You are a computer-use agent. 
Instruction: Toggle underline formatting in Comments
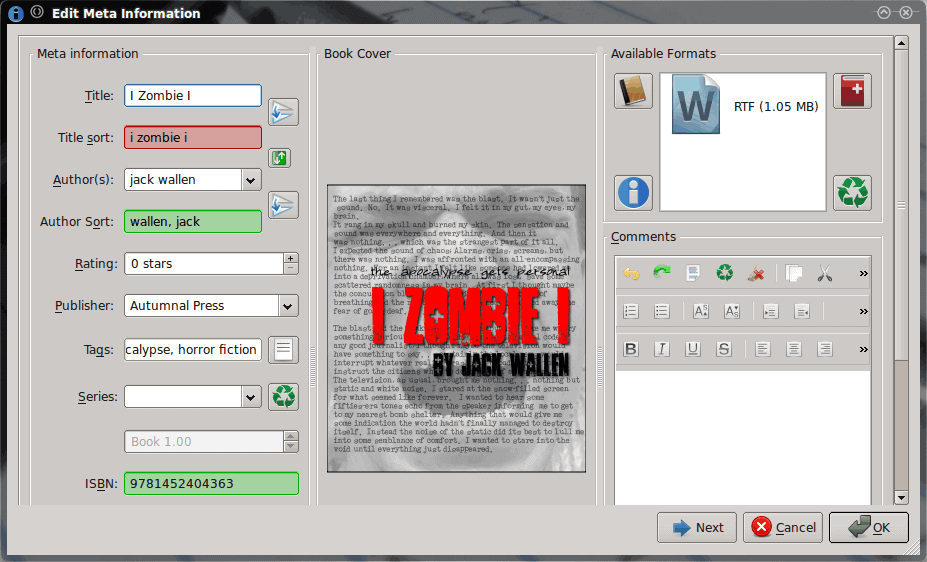[x=693, y=349]
